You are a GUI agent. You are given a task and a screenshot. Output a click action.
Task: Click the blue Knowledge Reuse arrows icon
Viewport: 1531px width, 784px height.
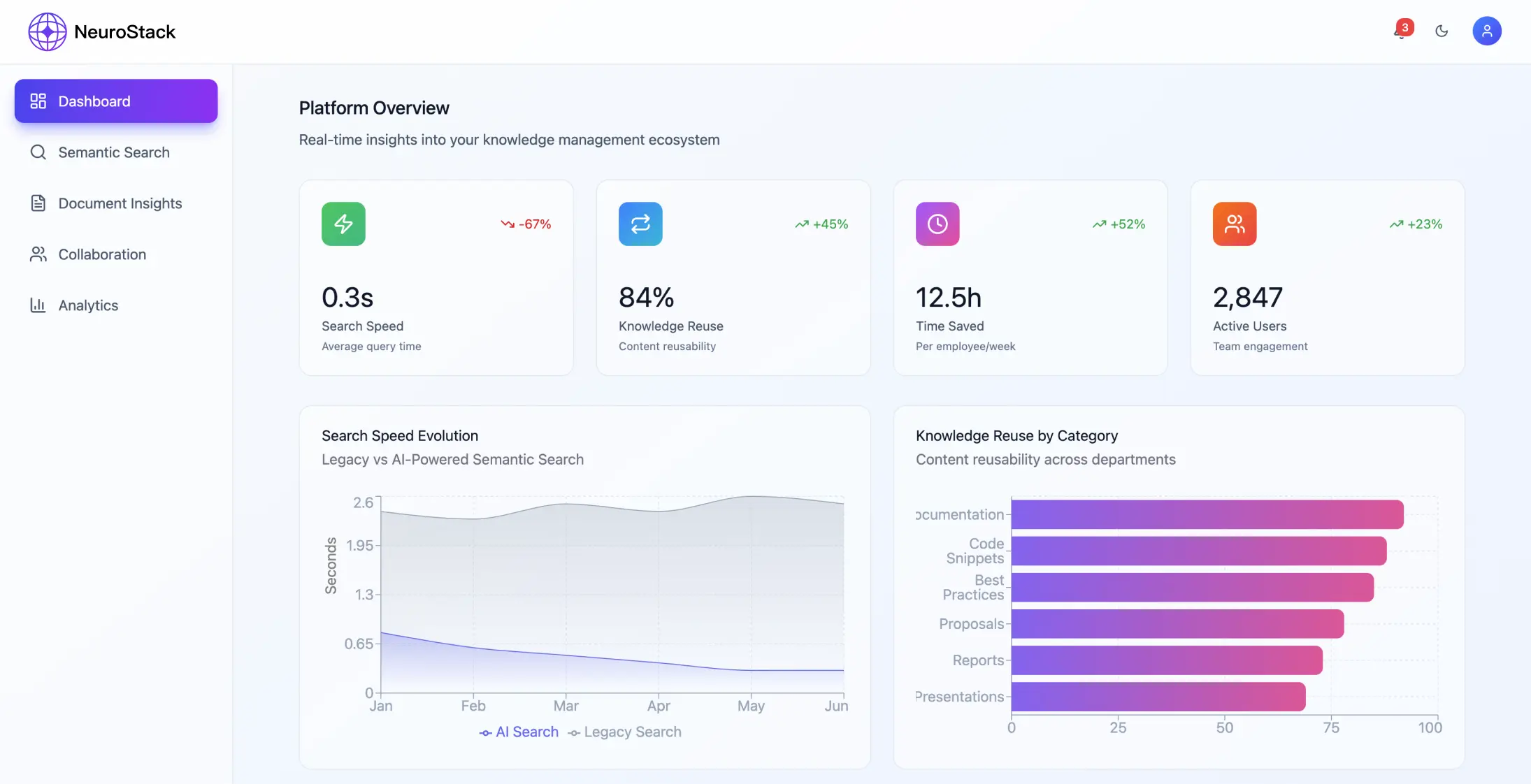[640, 224]
